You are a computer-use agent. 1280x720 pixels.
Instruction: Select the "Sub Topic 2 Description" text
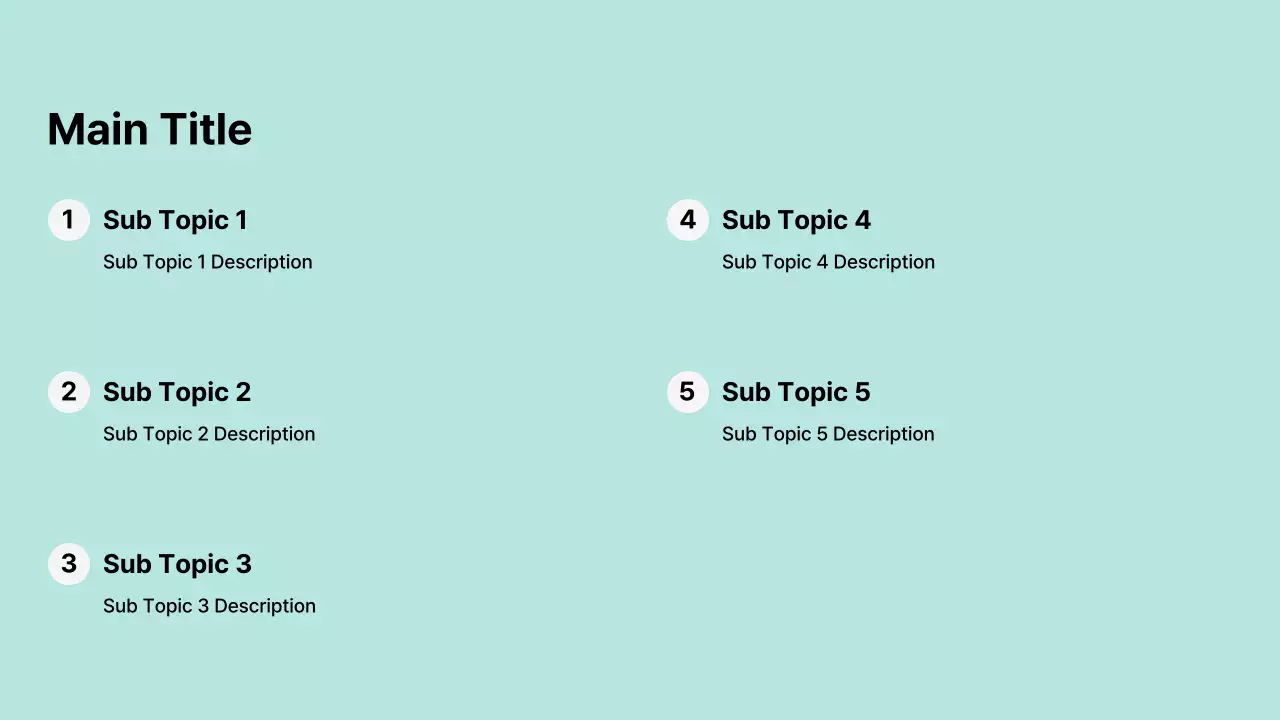pos(209,434)
